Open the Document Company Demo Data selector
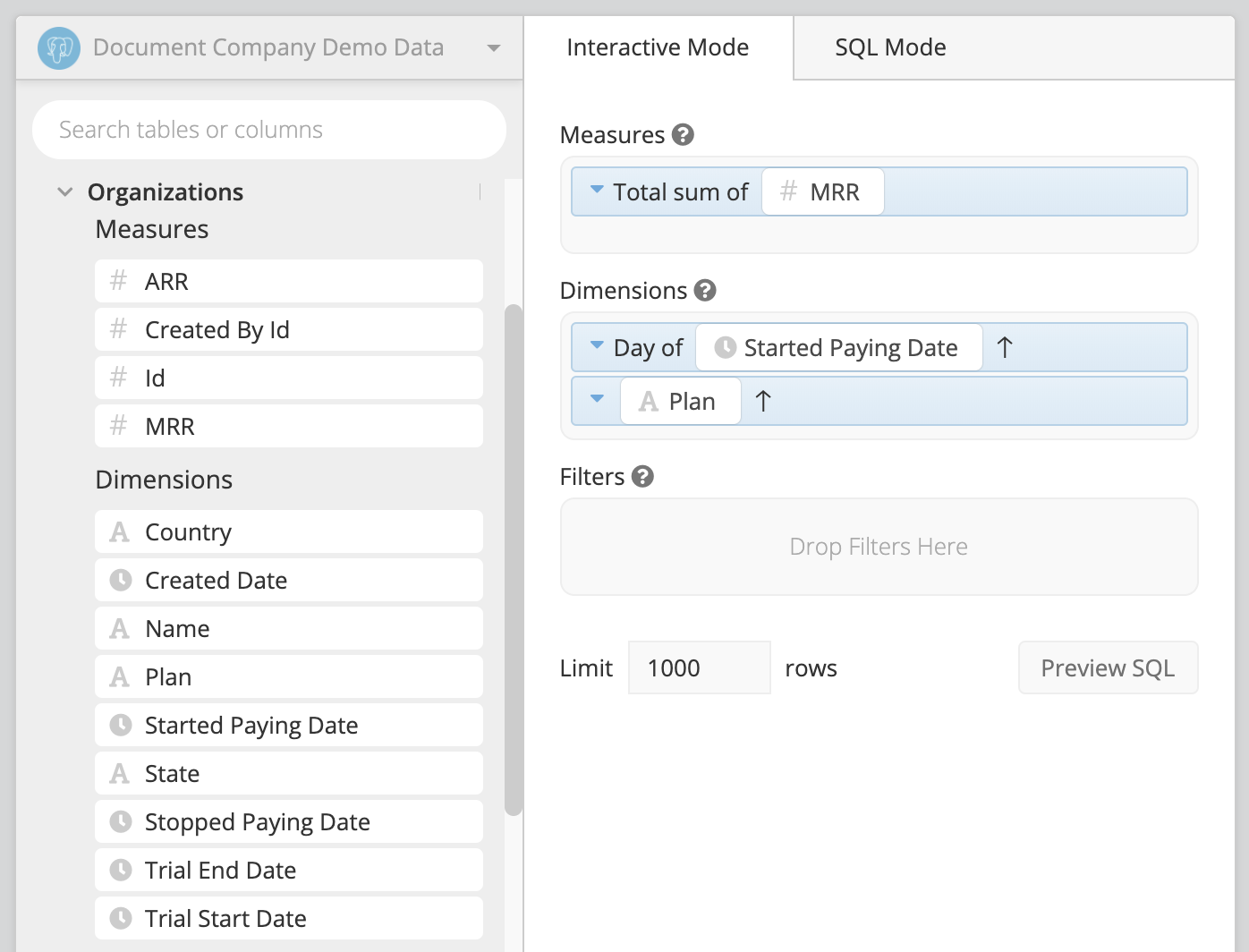The image size is (1249, 952). (x=493, y=49)
